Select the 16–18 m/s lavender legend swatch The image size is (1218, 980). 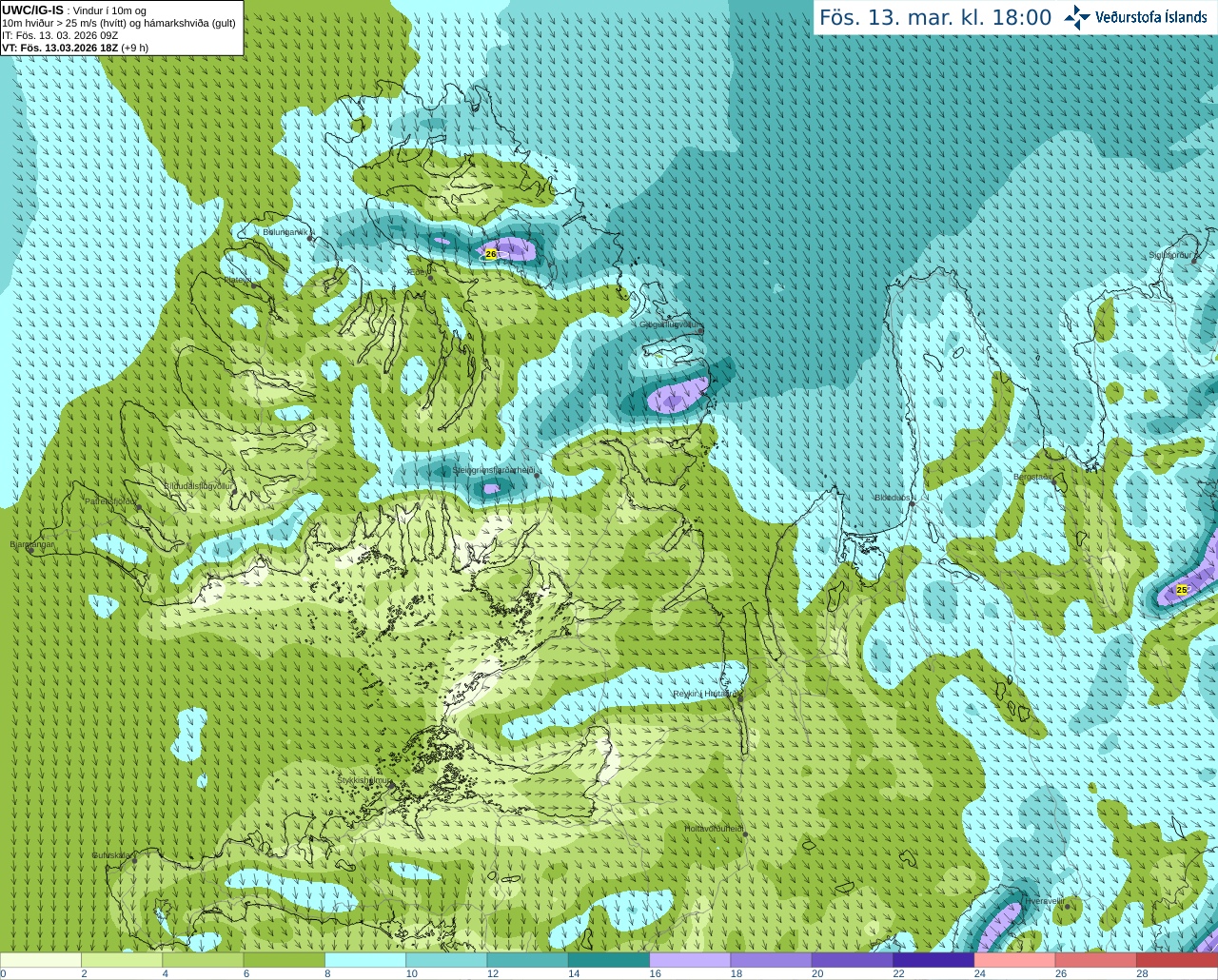(690, 960)
